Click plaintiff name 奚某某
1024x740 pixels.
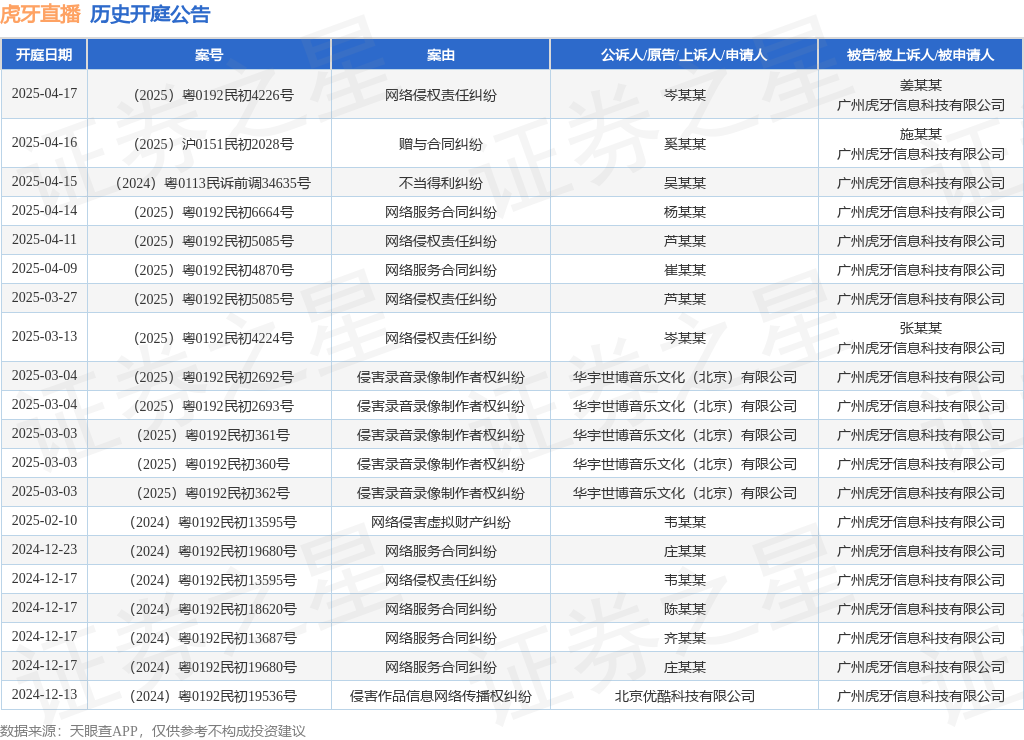(684, 144)
